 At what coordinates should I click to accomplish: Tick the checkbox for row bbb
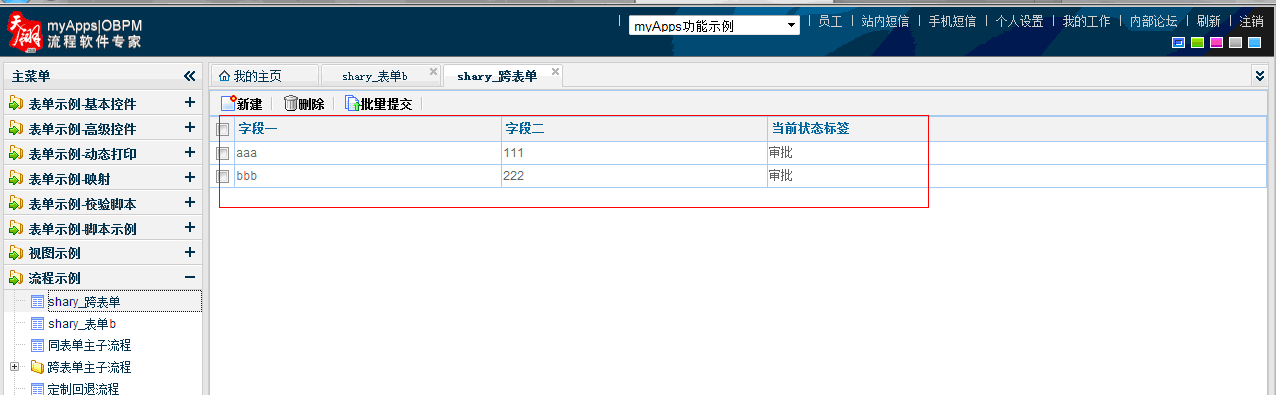click(x=223, y=176)
